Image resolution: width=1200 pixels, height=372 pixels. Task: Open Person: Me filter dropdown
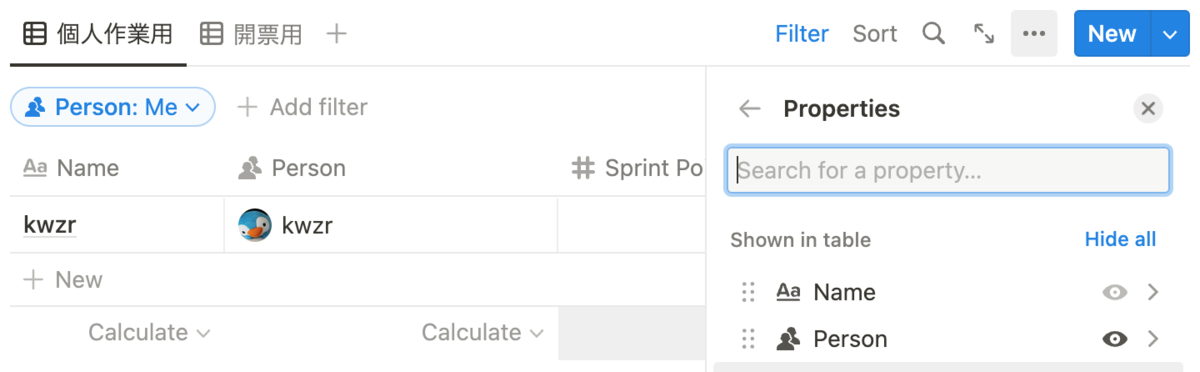click(x=113, y=107)
